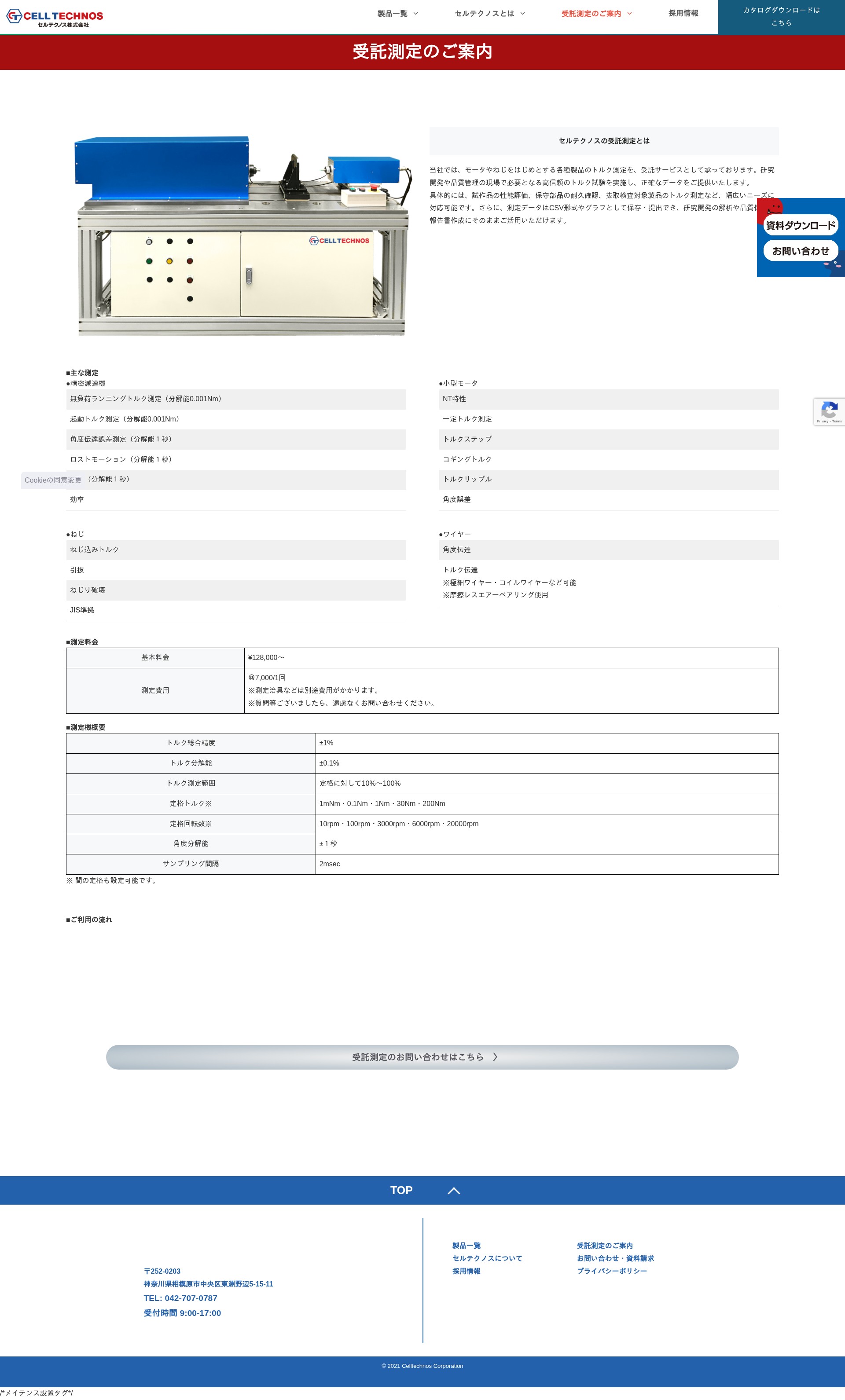845x1400 pixels.
Task: Open footer link プライバシーポリシー
Action: coord(611,1271)
